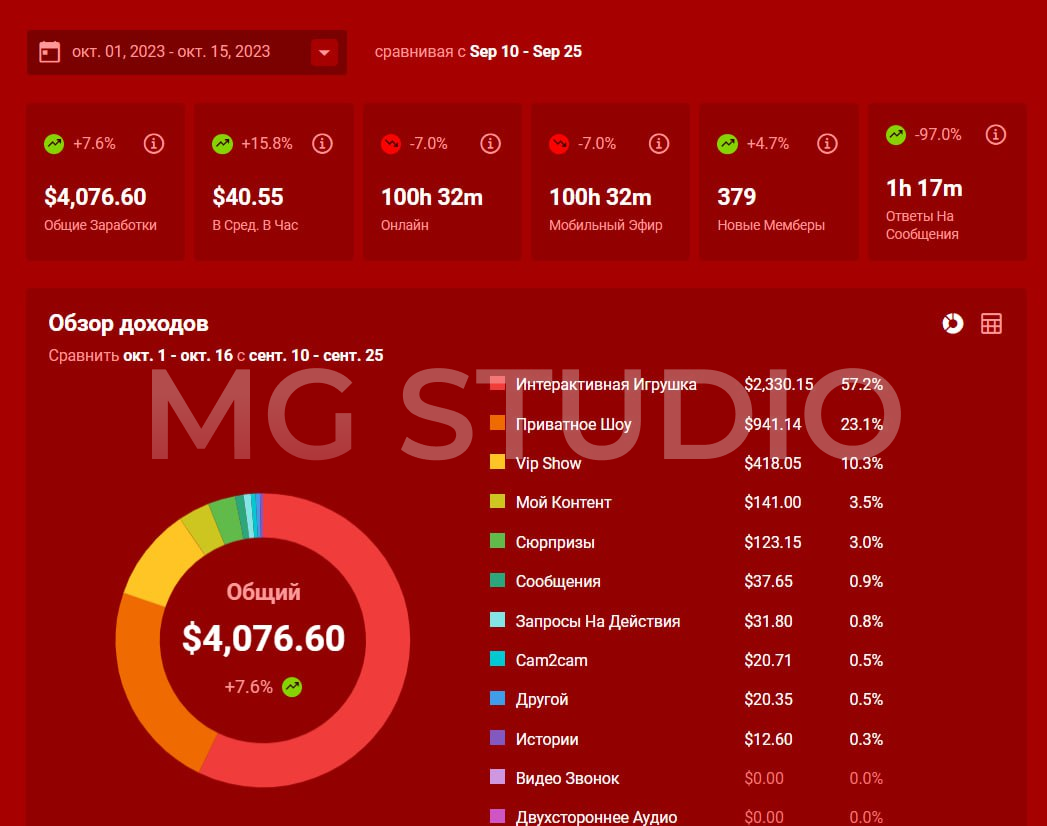Click the calendar icon in date picker
This screenshot has width=1047, height=826.
pos(50,52)
